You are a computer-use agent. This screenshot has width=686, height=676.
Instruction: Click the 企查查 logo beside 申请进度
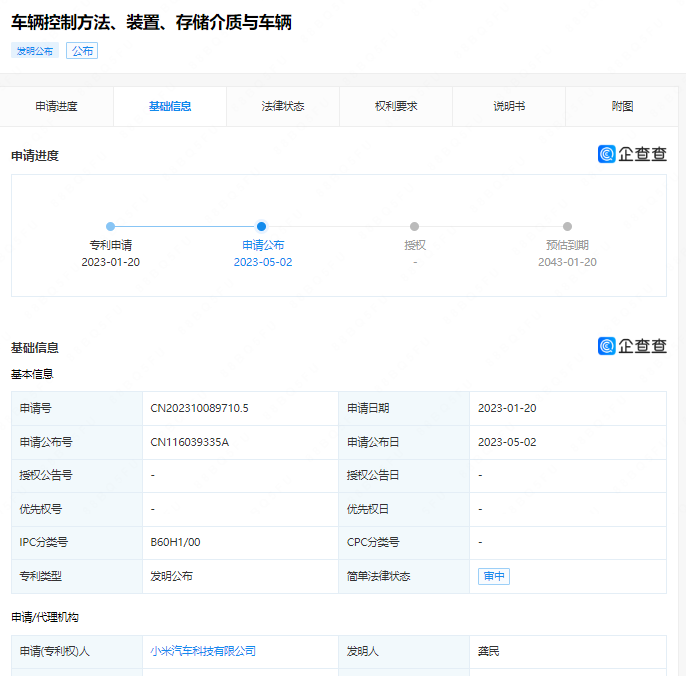[x=632, y=154]
